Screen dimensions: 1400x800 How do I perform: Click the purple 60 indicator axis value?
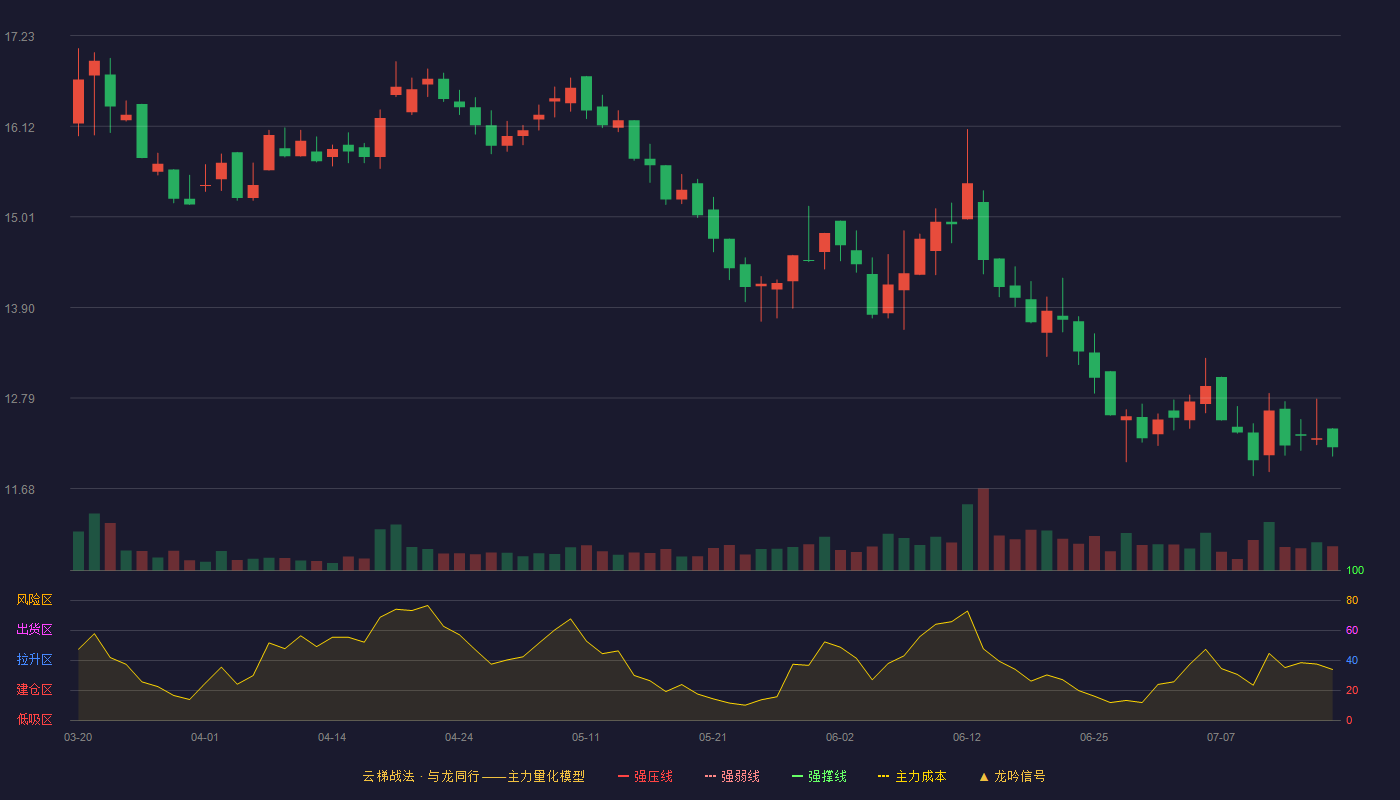click(x=1352, y=631)
